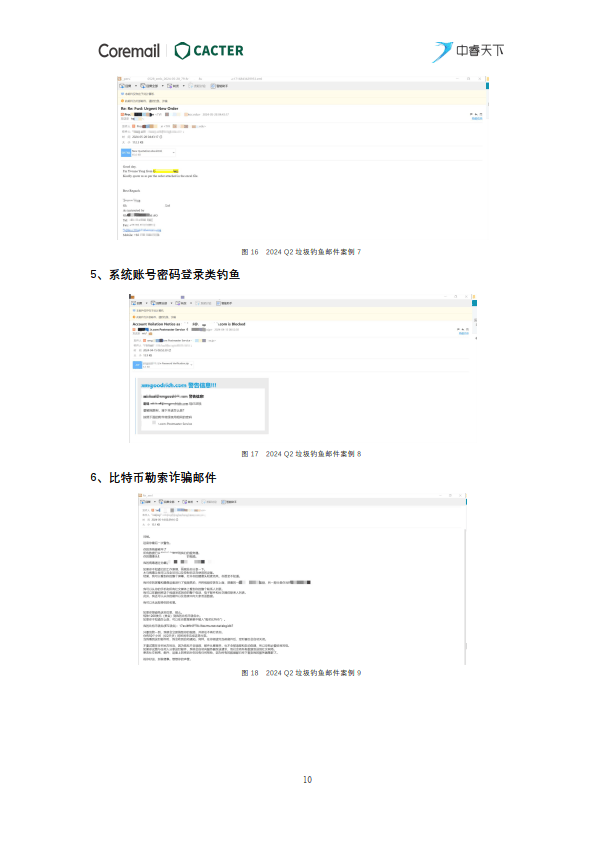Screen dimensions: 595x842
Task: Open the attachment dropdown arrow in first email
Action: pos(173,153)
